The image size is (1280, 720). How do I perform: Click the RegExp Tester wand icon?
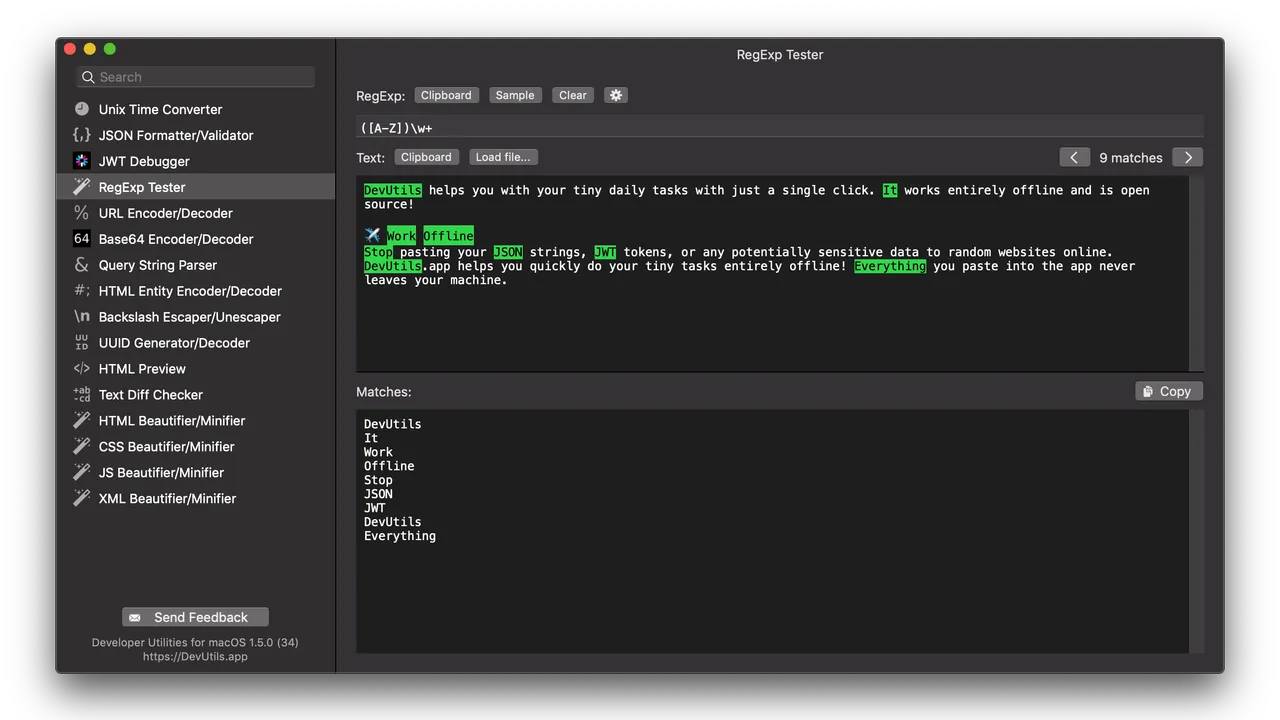(x=82, y=187)
